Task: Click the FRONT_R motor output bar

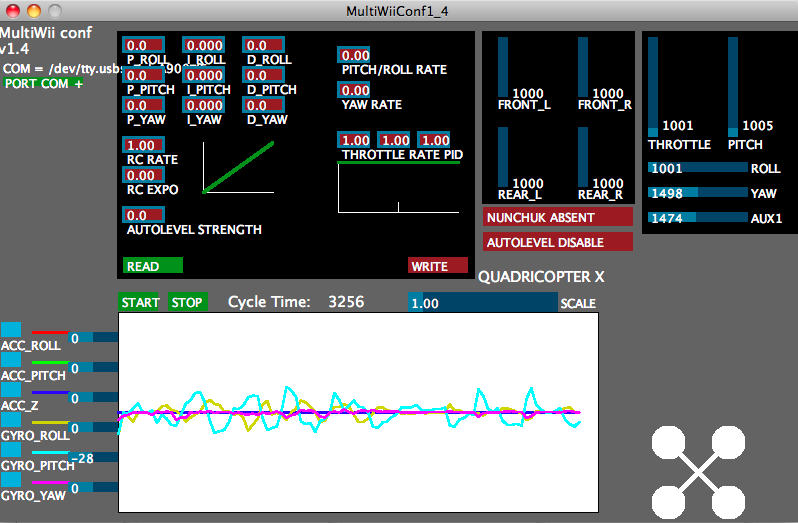Action: [x=583, y=67]
